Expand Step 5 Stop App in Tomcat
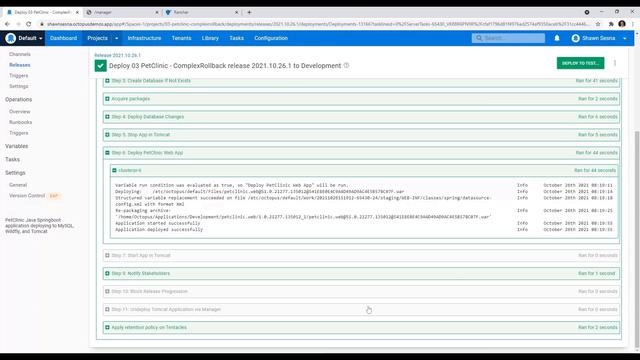The image size is (640, 360). point(107,135)
